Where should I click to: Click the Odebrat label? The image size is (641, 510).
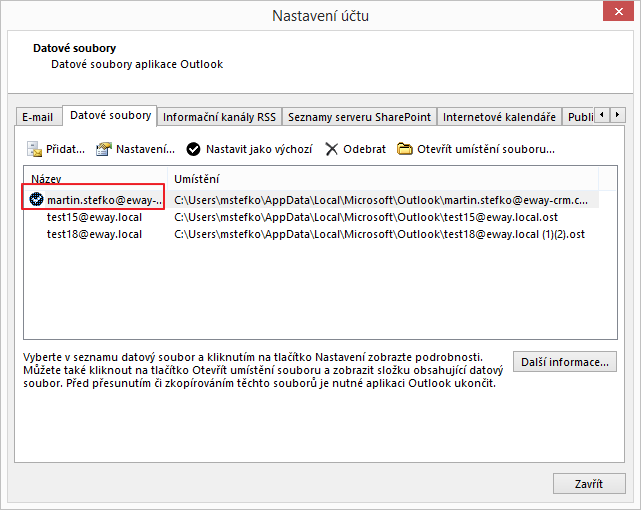click(364, 149)
